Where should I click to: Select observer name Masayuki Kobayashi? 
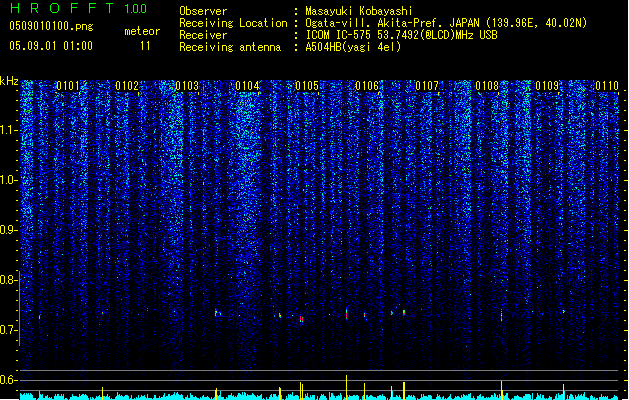click(x=359, y=11)
